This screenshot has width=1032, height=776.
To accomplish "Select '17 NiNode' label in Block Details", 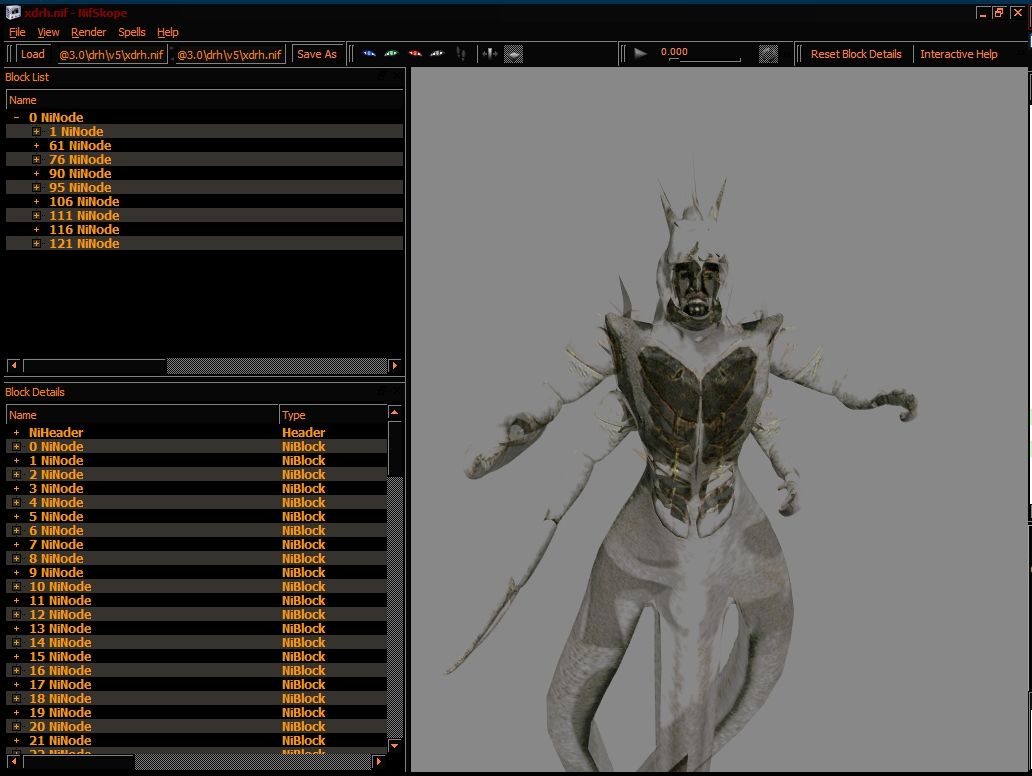I will tap(60, 685).
